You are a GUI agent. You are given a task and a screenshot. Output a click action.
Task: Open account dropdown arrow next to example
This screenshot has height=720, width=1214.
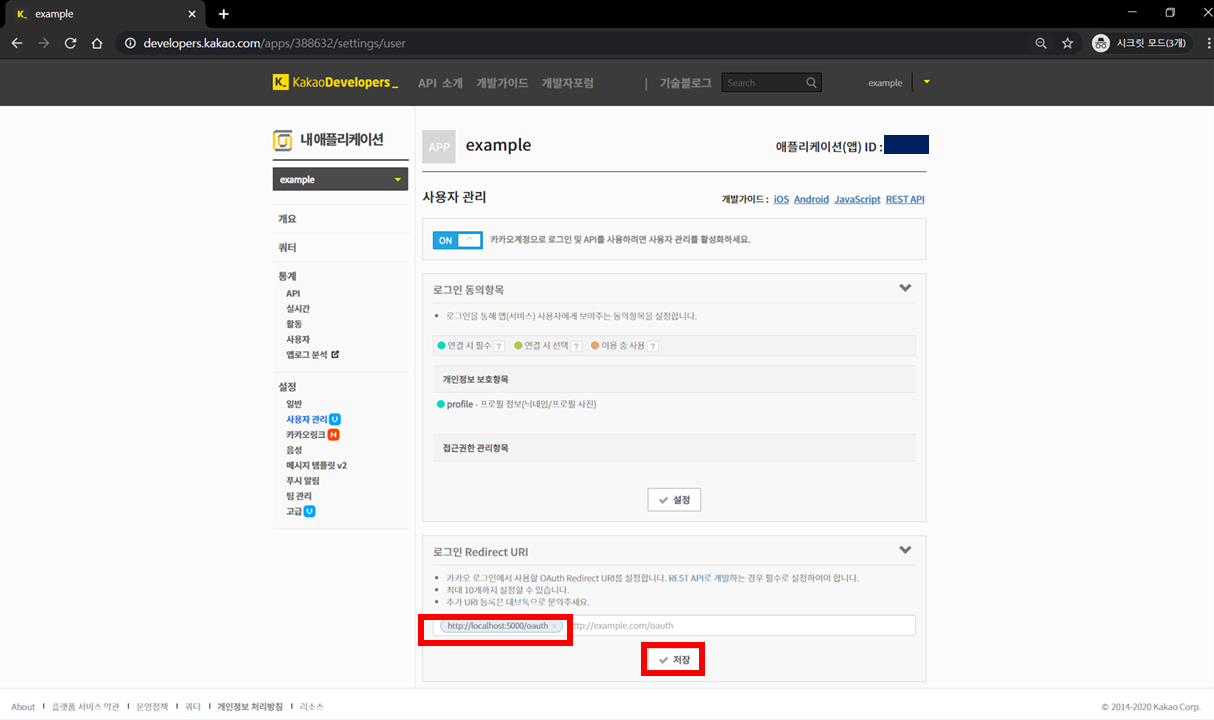tap(927, 82)
